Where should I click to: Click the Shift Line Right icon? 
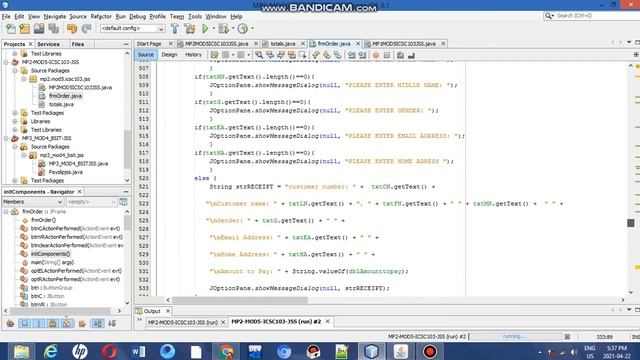point(362,55)
